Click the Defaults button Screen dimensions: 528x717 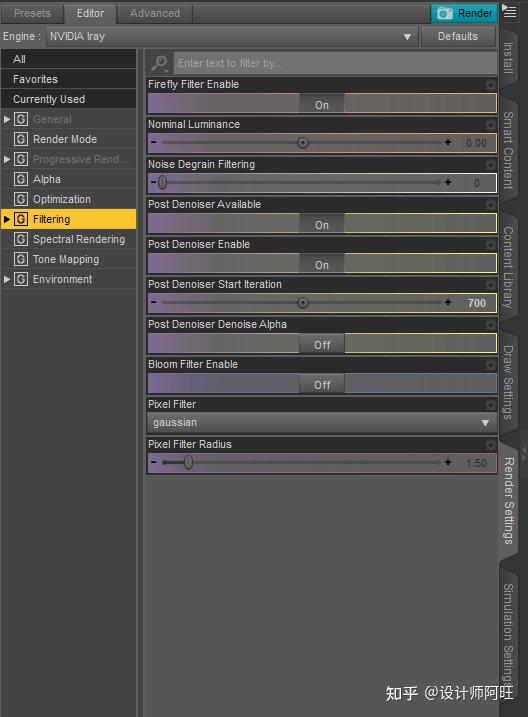458,36
